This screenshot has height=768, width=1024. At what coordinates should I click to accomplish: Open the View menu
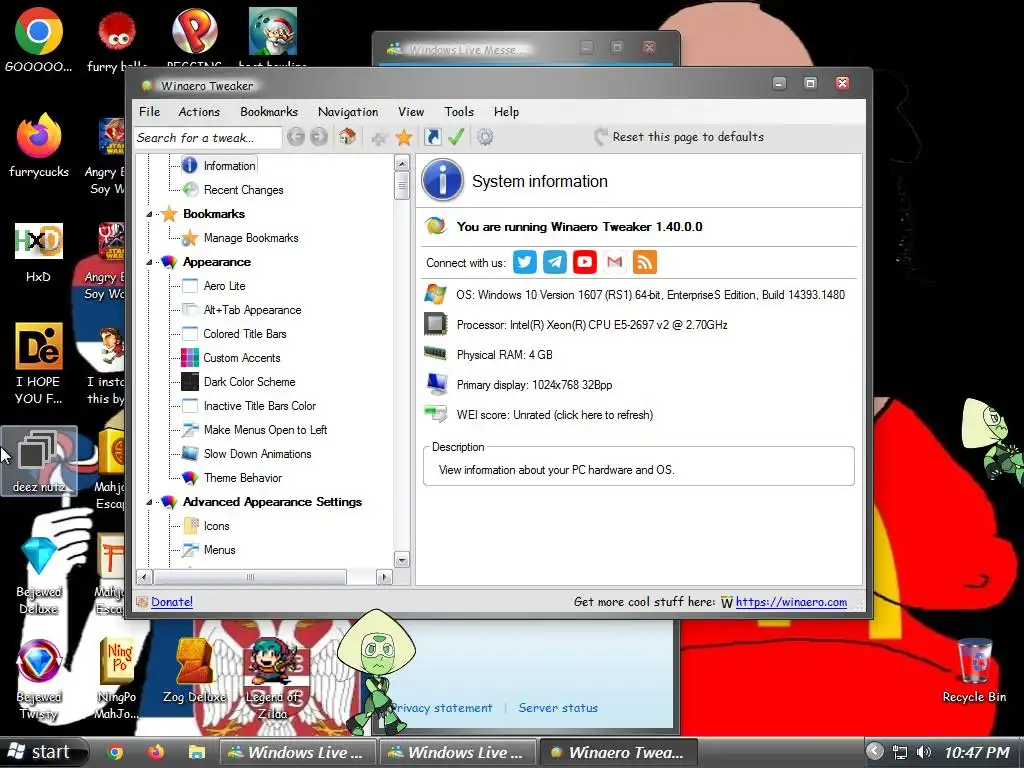pyautogui.click(x=411, y=112)
